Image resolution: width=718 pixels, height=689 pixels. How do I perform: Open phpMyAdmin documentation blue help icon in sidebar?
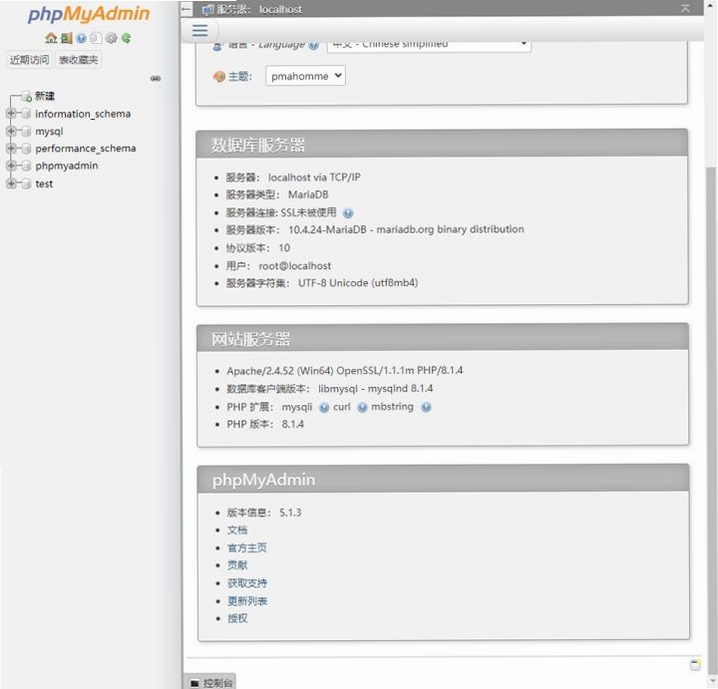pos(82,38)
